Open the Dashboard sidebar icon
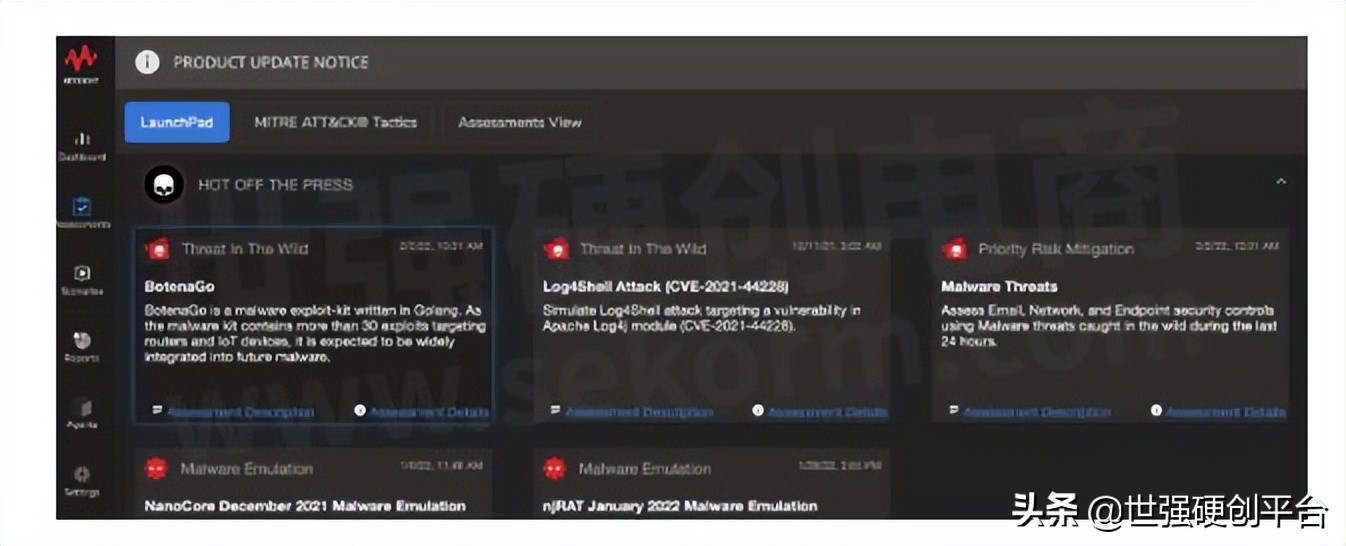 (83, 139)
